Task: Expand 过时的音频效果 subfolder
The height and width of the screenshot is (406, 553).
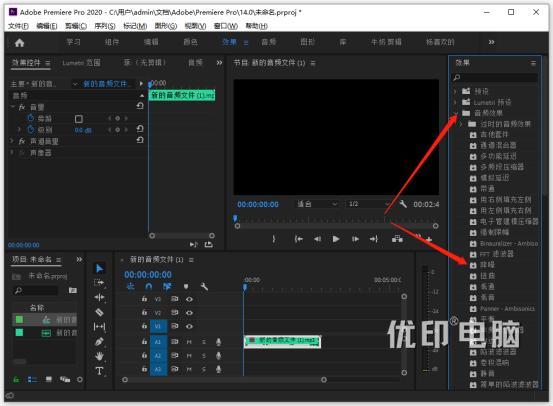Action: tap(461, 124)
